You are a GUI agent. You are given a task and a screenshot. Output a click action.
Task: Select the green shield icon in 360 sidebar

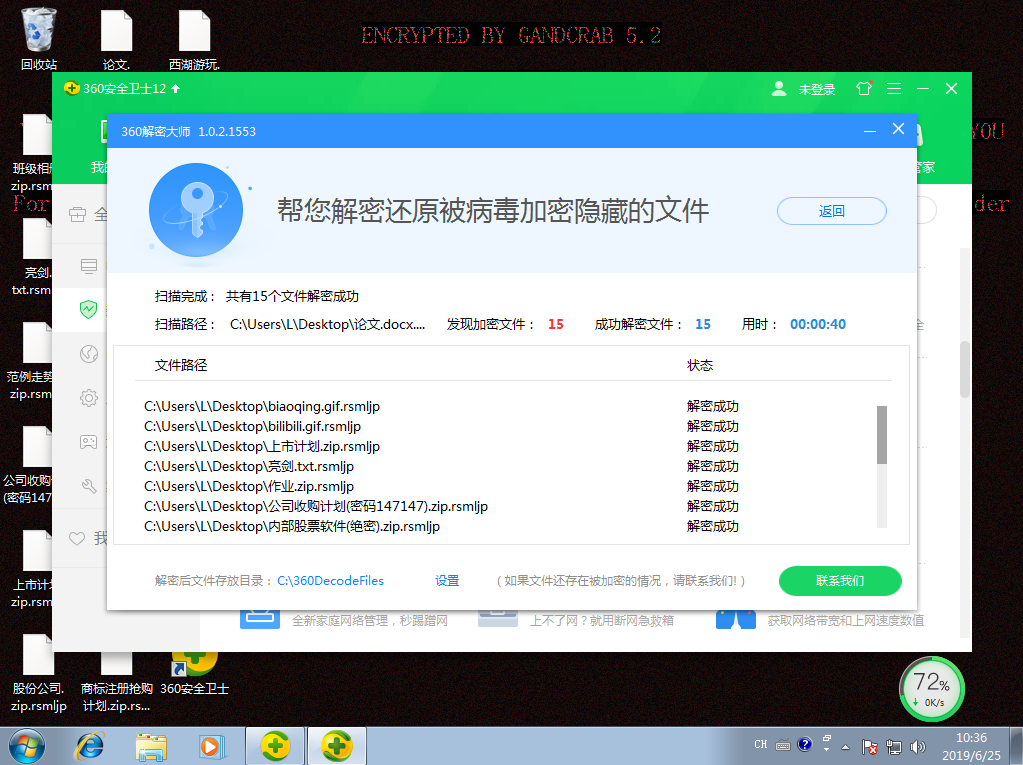(x=88, y=309)
